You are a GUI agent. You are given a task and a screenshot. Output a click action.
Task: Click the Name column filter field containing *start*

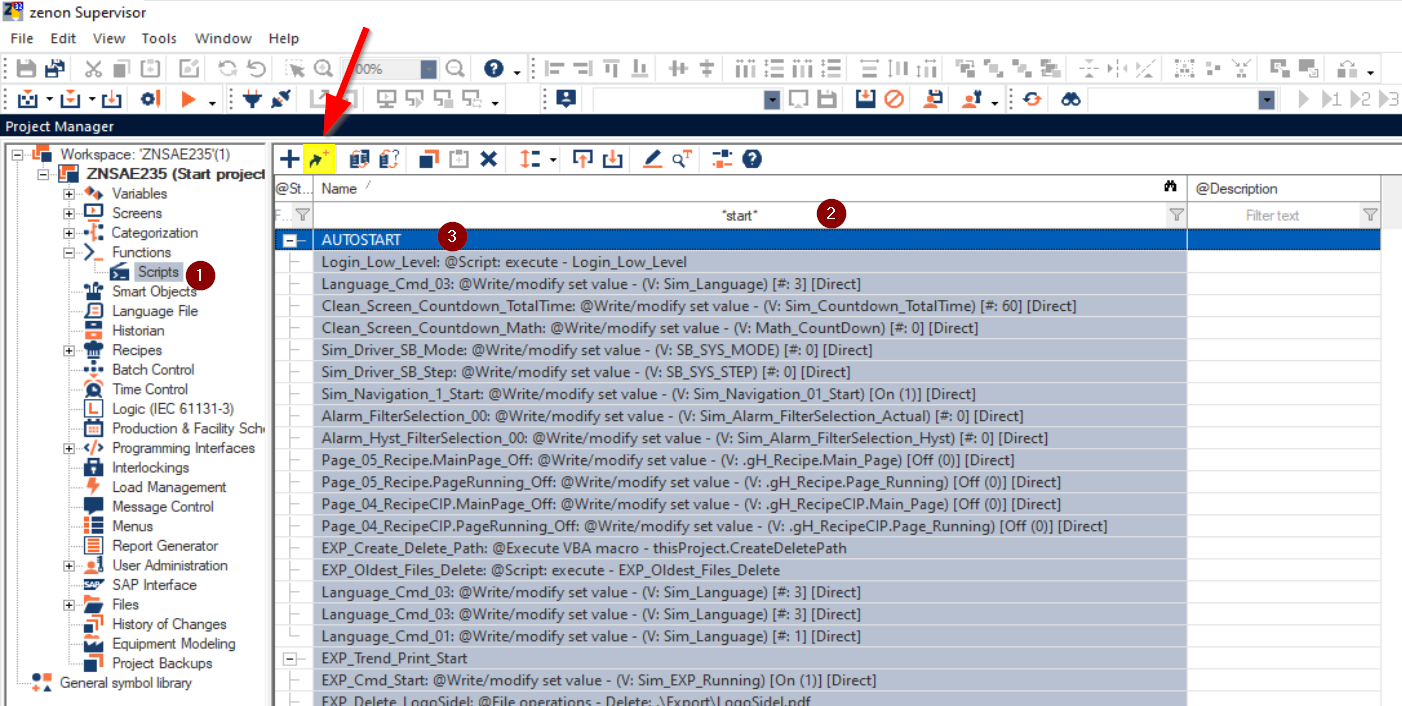(x=740, y=215)
